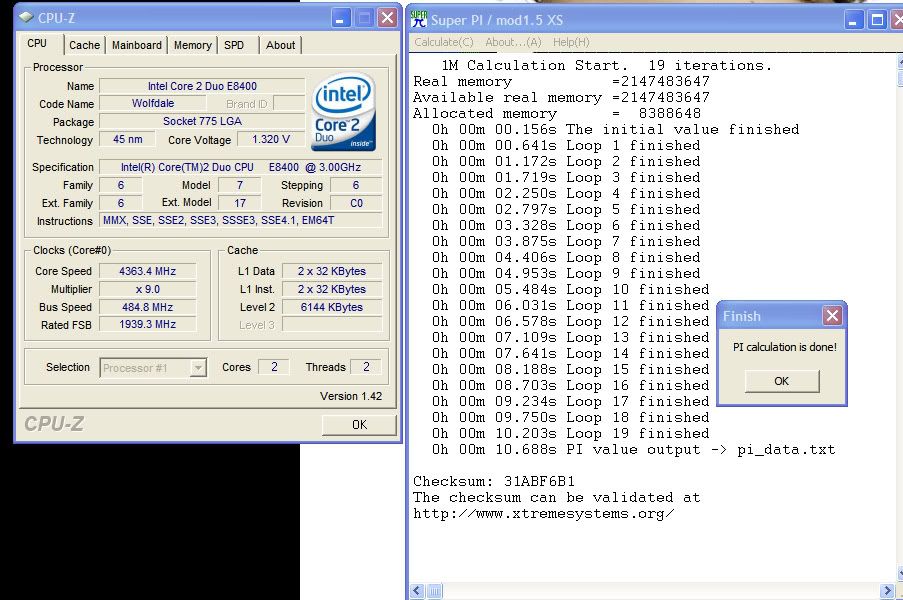Click the left arrow of horizontal scrollbar
Image resolution: width=903 pixels, height=600 pixels.
point(418,591)
